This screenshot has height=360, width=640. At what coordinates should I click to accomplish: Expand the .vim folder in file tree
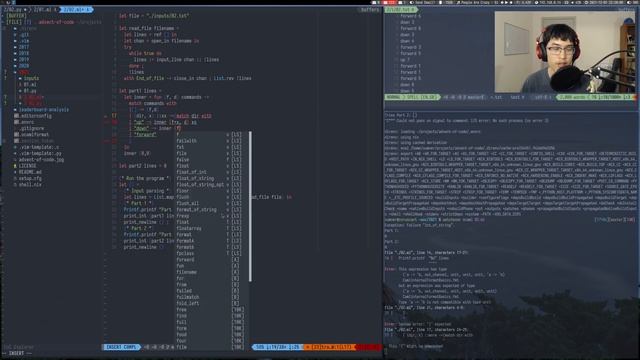[x=24, y=41]
